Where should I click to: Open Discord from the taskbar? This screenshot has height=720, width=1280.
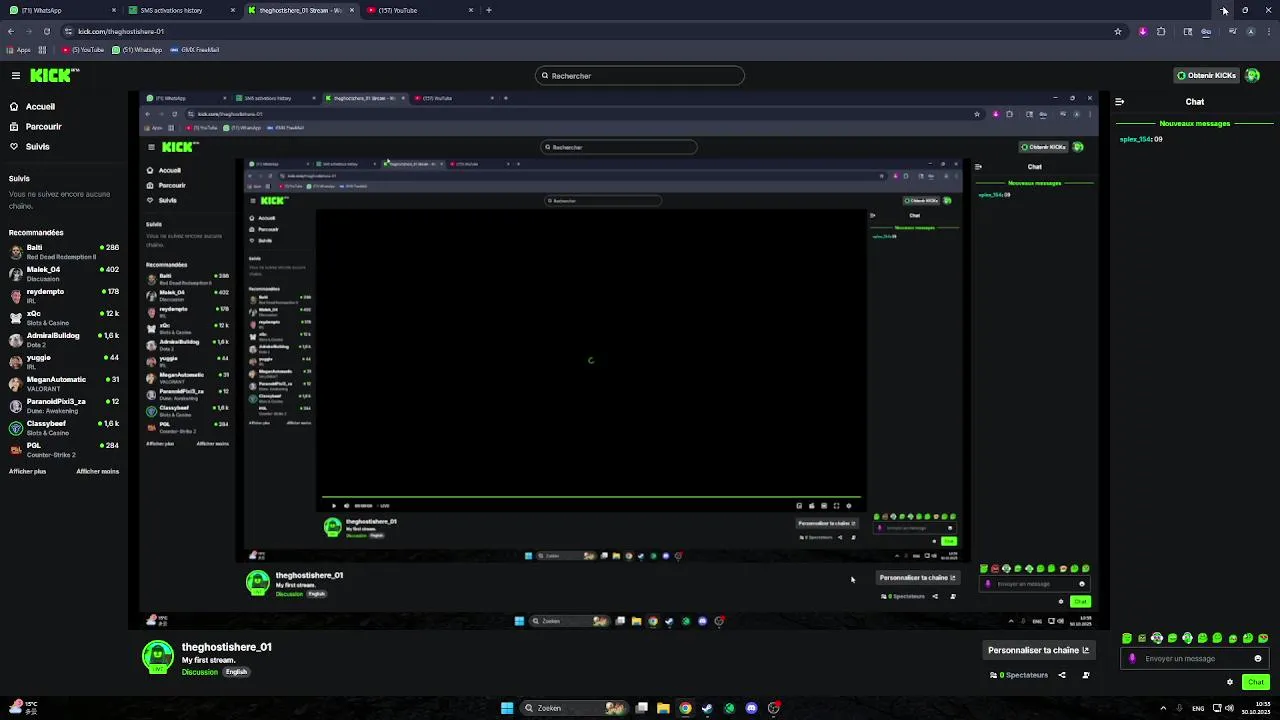(752, 708)
